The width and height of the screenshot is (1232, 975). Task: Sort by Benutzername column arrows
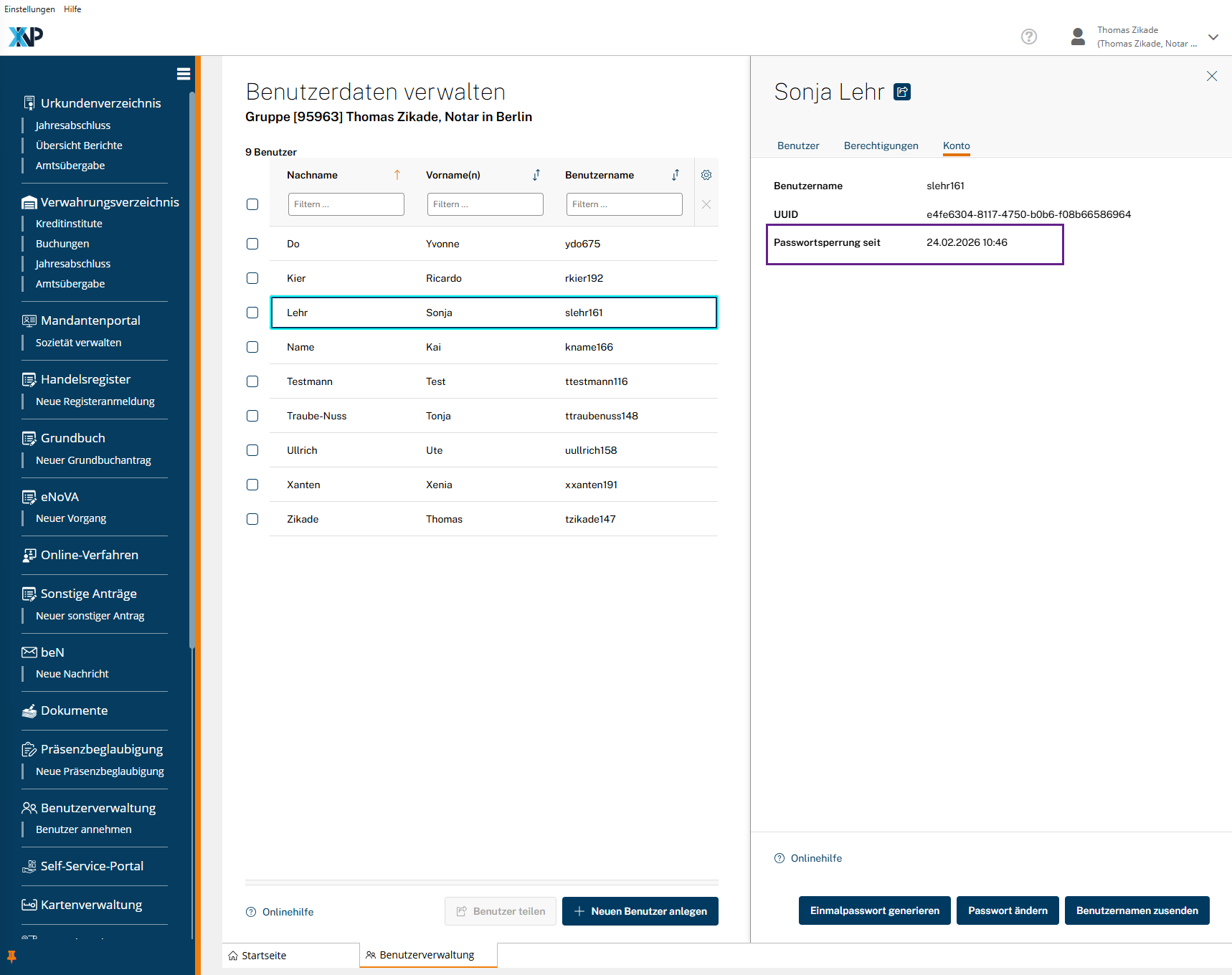(675, 175)
